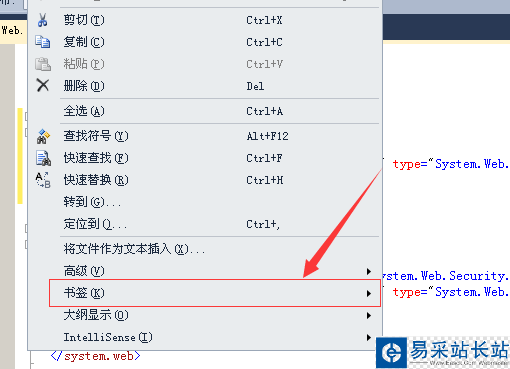Screen dimensions: 510x369
Task: Select 将文件作为文本插入(X)... entry
Action: coord(205,249)
